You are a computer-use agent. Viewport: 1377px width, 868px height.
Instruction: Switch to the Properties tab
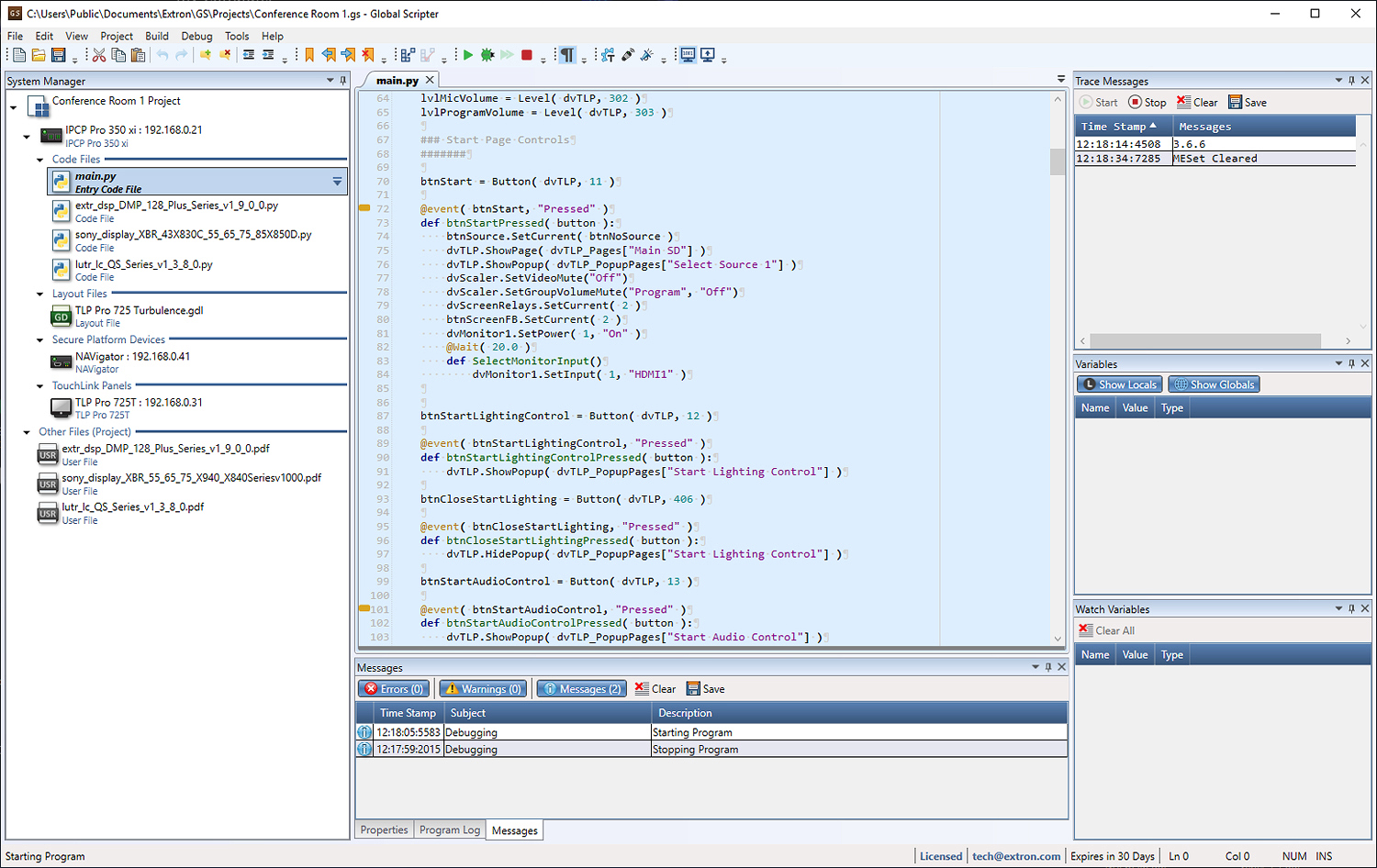pos(384,830)
